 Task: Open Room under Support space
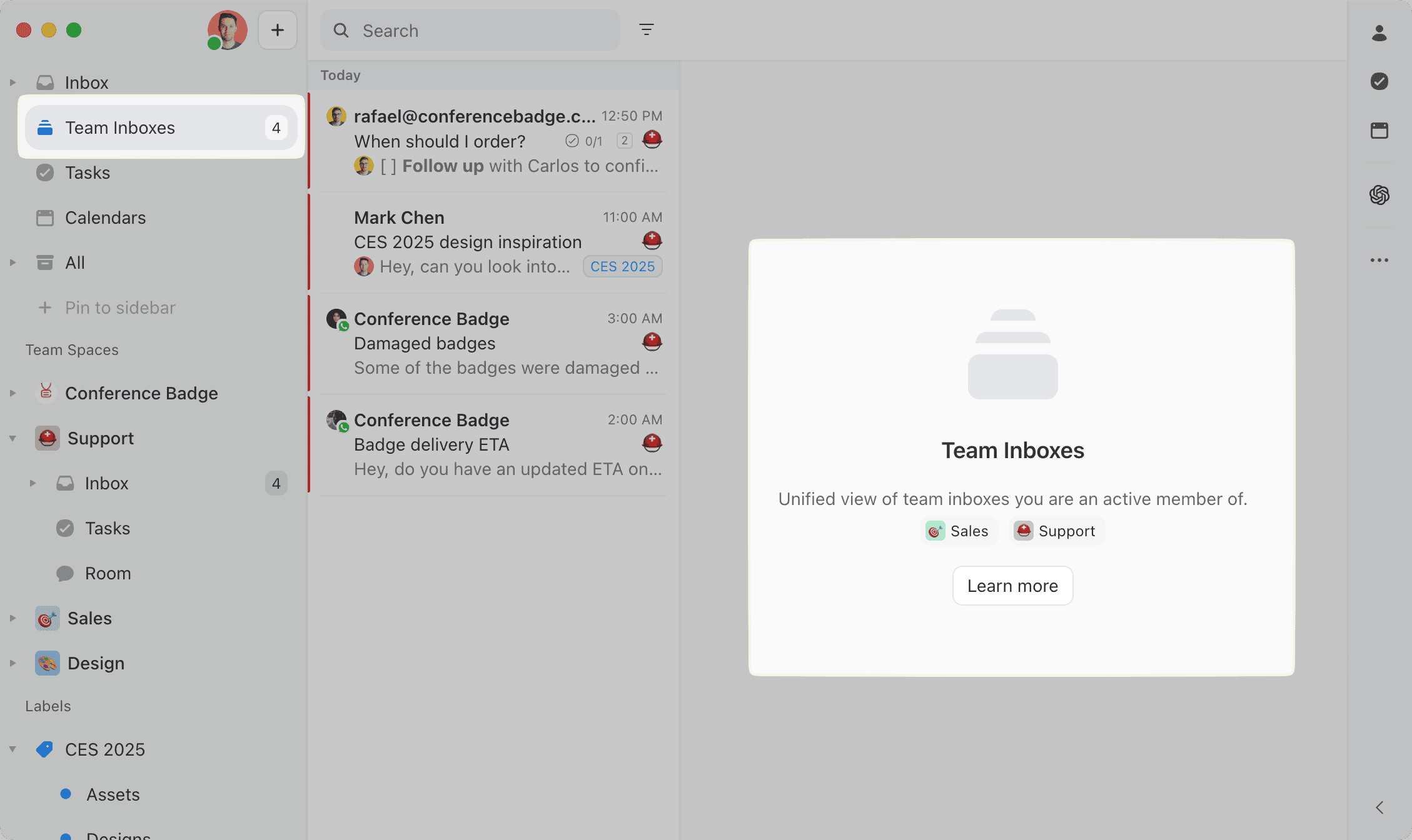click(x=108, y=573)
